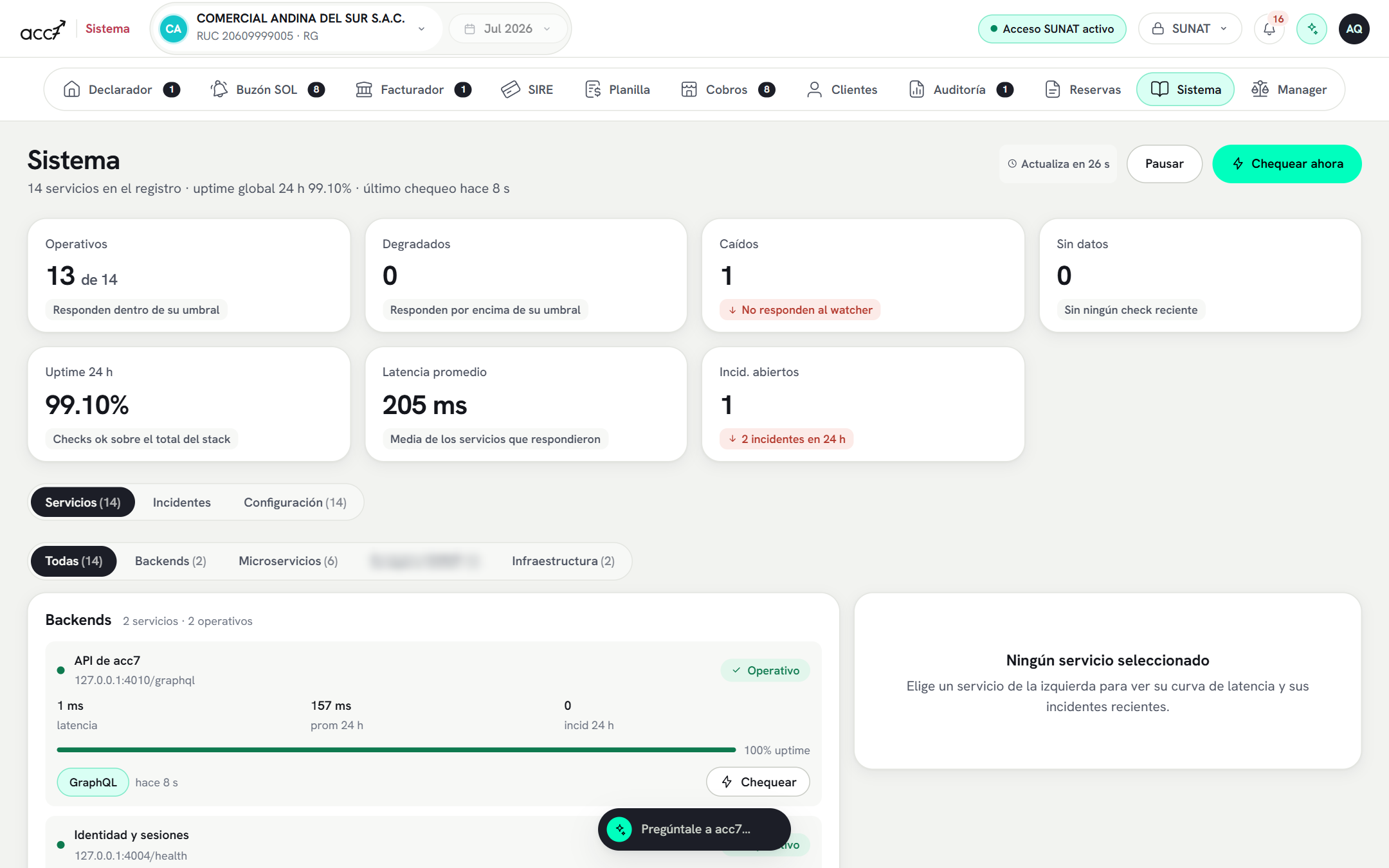Open the Jul 2026 period dropdown

pyautogui.click(x=508, y=29)
